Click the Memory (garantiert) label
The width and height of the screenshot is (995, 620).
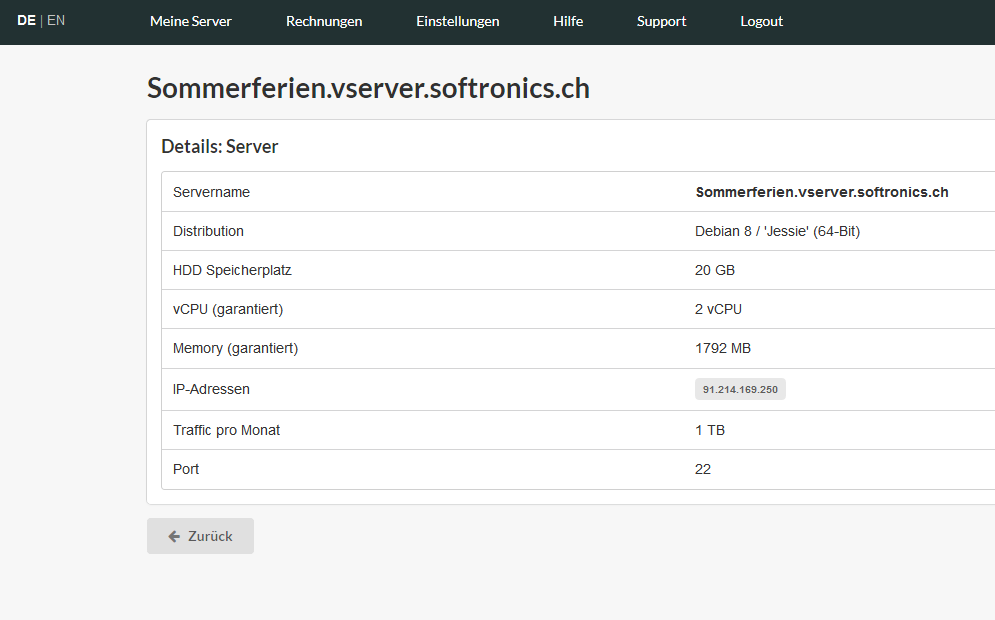(235, 348)
